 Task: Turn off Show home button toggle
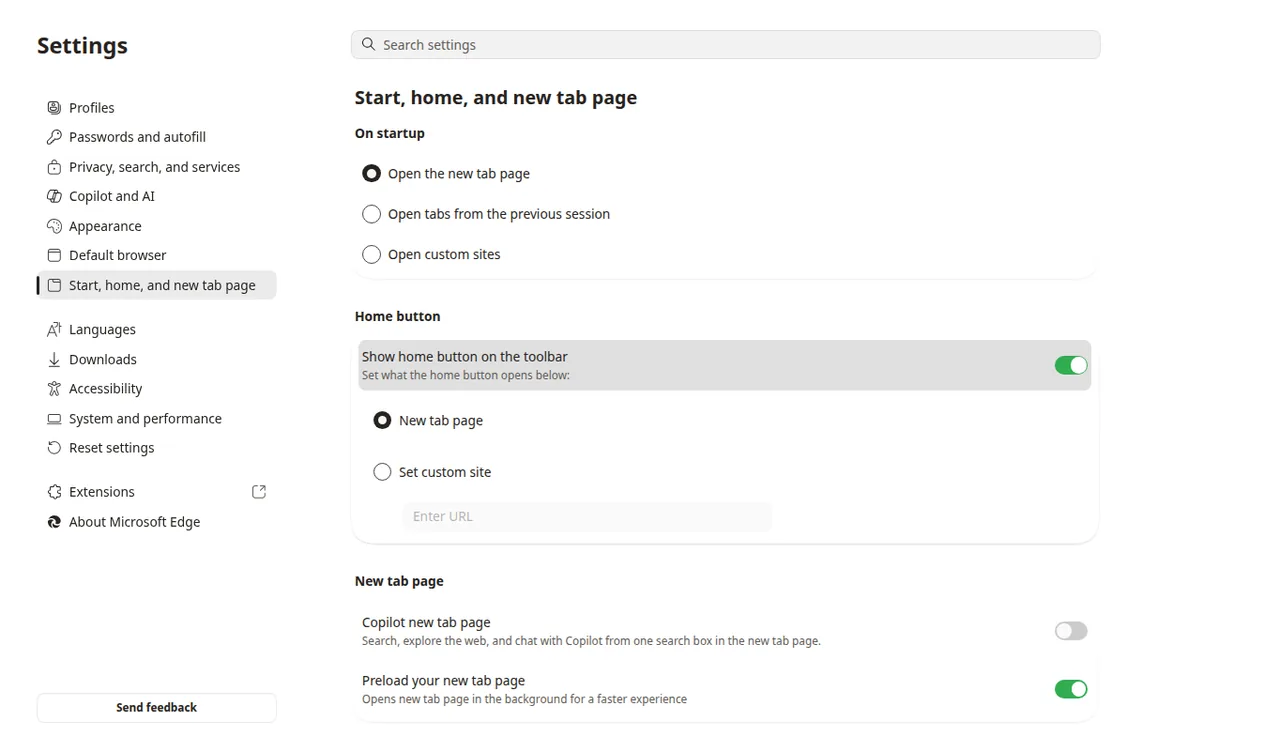tap(1071, 365)
